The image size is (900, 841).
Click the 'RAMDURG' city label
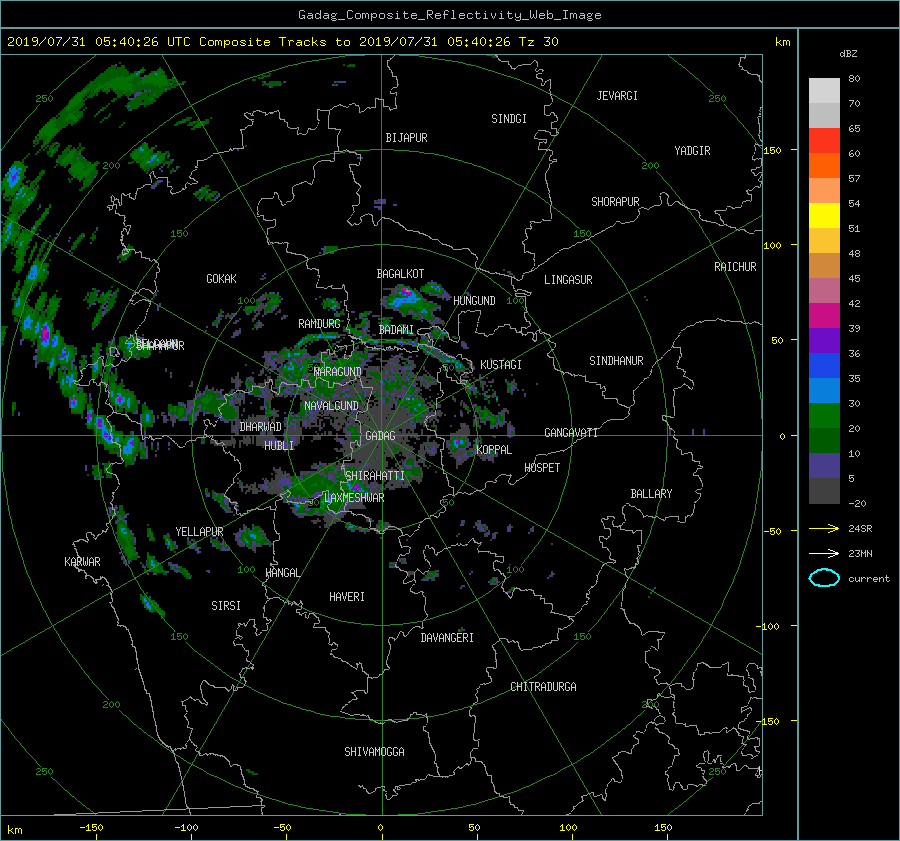319,324
